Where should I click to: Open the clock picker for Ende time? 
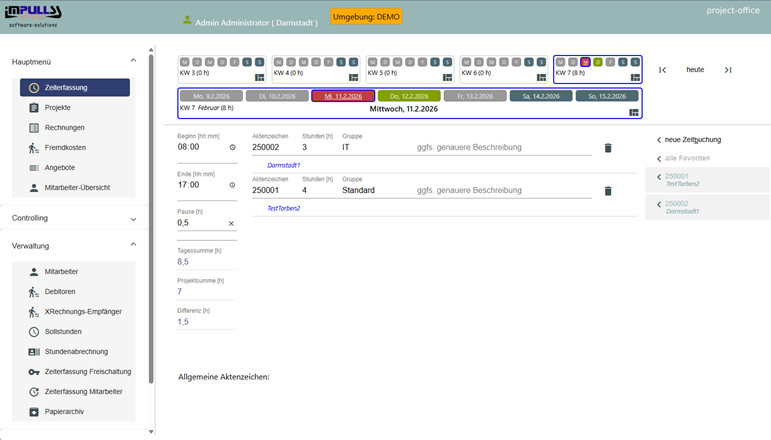coord(232,185)
